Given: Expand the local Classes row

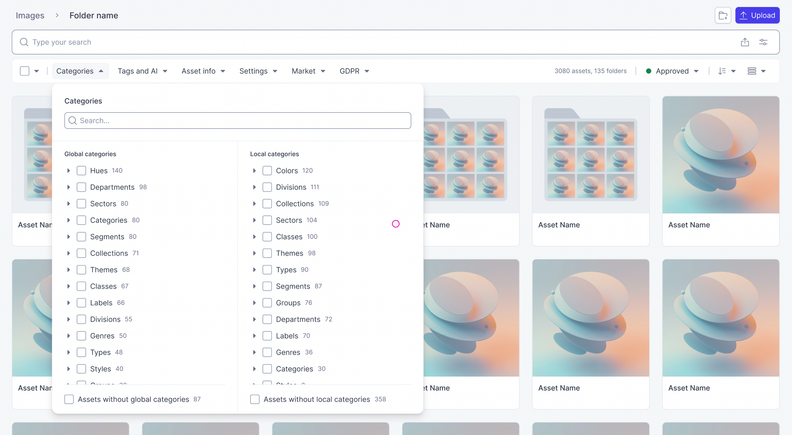Looking at the screenshot, I should [254, 237].
